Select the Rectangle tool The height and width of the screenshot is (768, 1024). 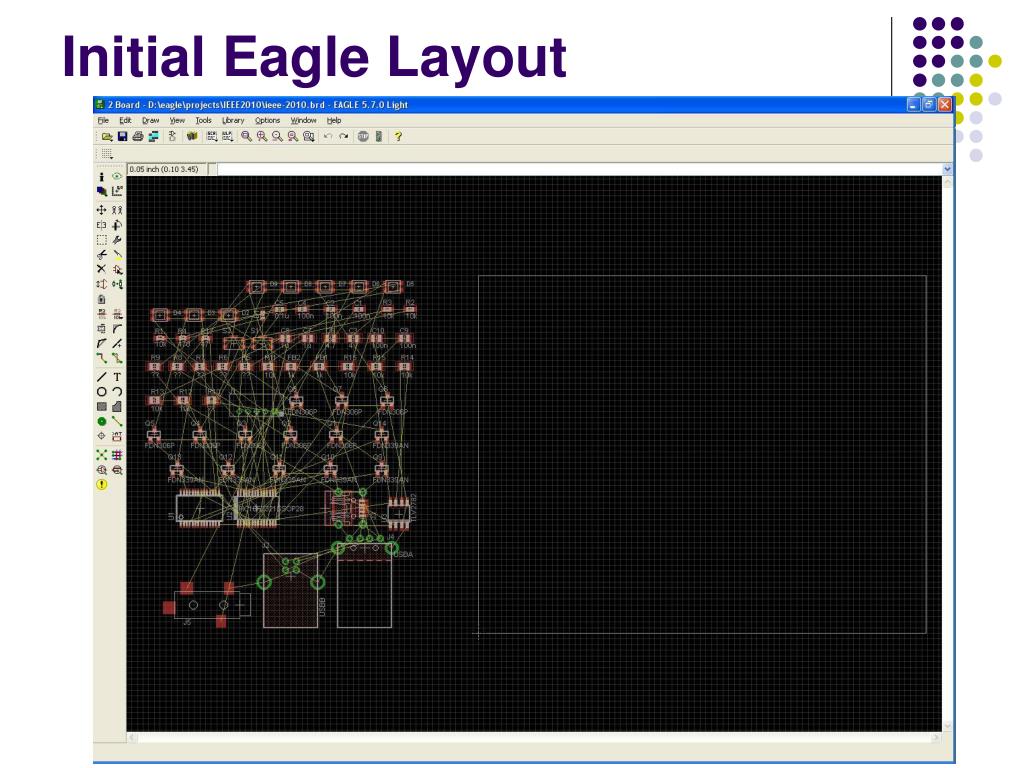pyautogui.click(x=101, y=407)
